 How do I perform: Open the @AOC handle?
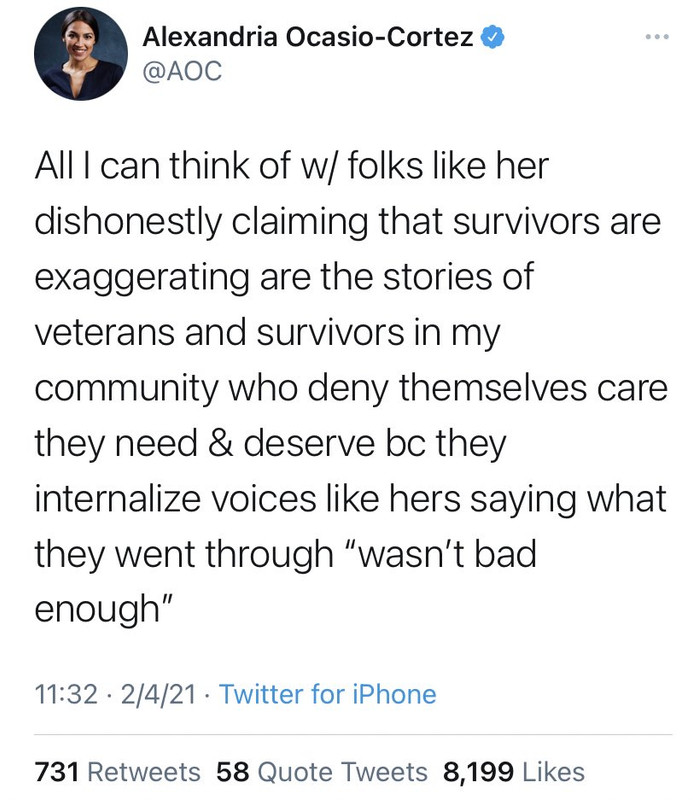(x=182, y=70)
